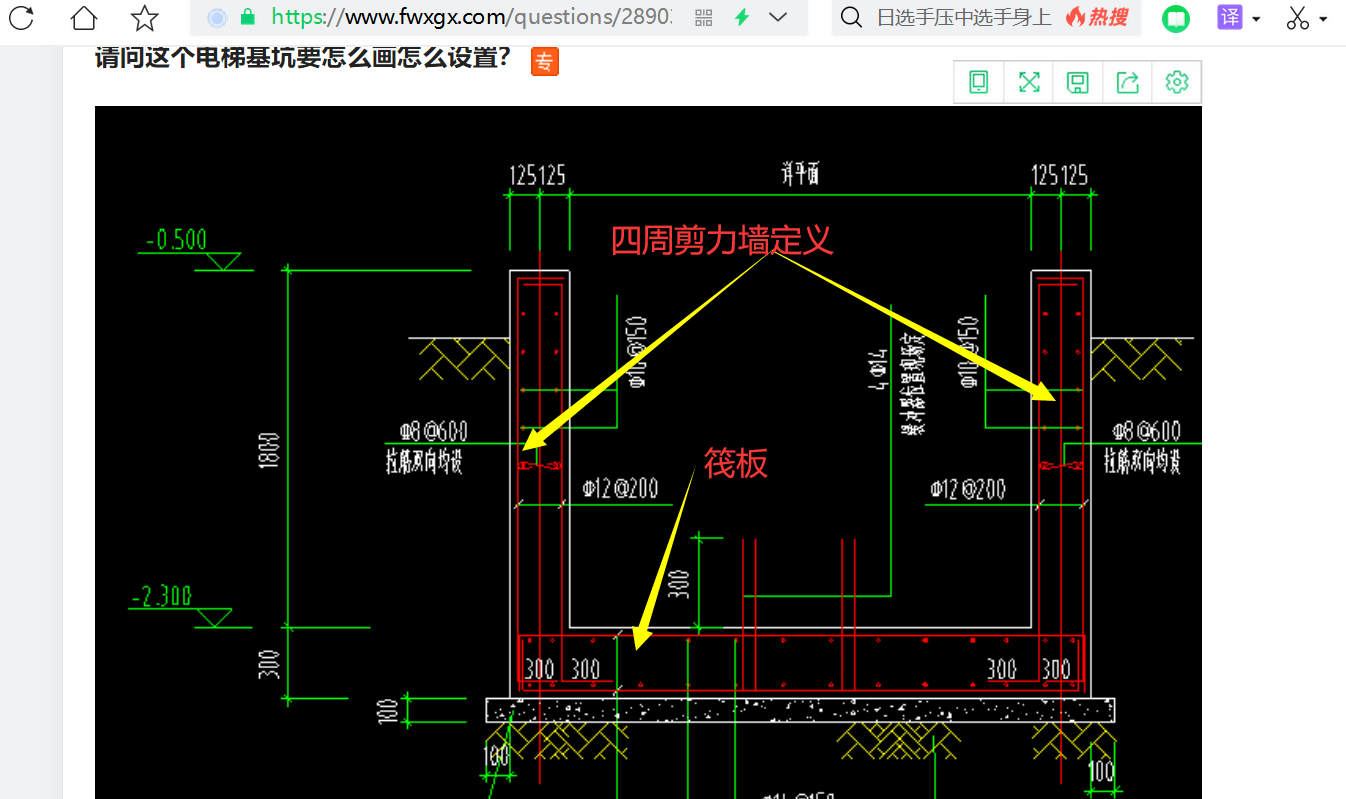Click the mobile view icon in image toolbar
Viewport: 1346px width, 799px height.
(x=979, y=82)
